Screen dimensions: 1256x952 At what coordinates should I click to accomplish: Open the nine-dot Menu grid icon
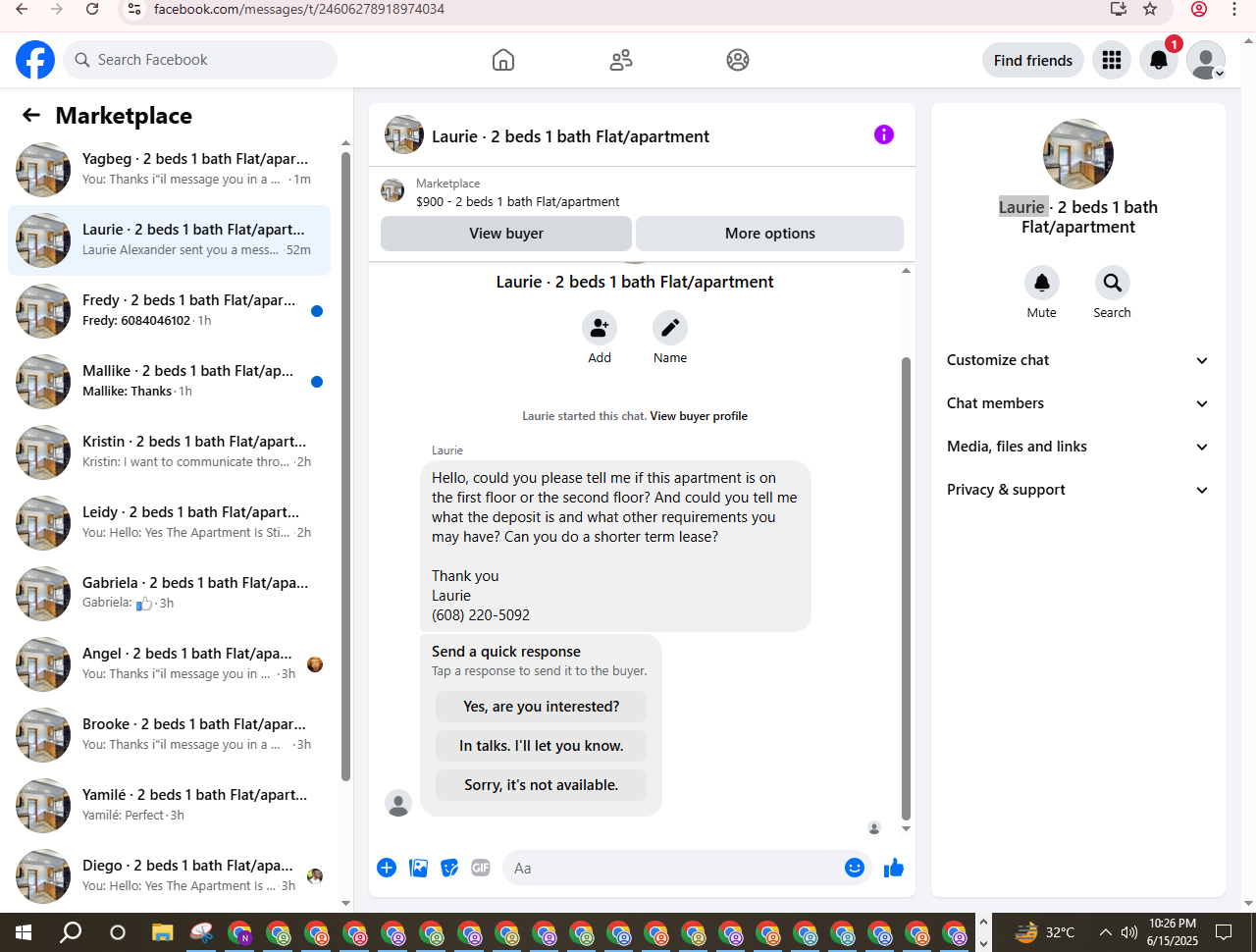(1112, 60)
